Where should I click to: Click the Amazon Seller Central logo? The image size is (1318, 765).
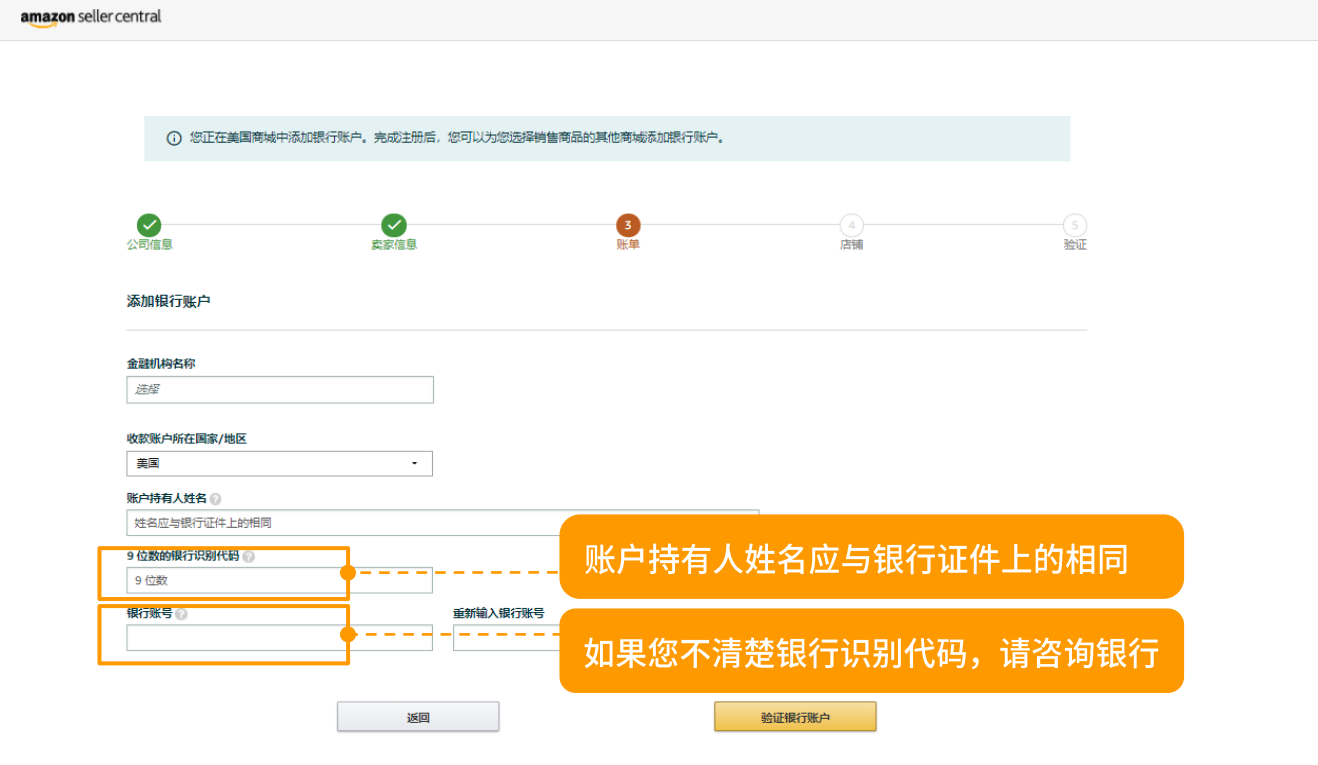click(x=91, y=17)
